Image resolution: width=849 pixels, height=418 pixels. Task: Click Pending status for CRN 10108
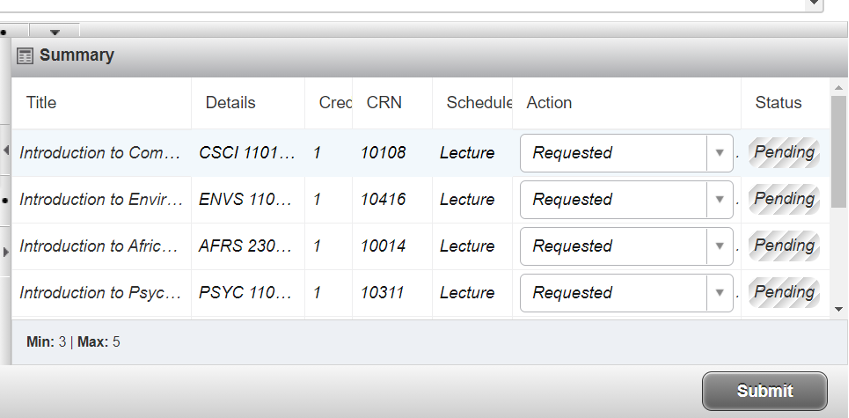coord(784,152)
